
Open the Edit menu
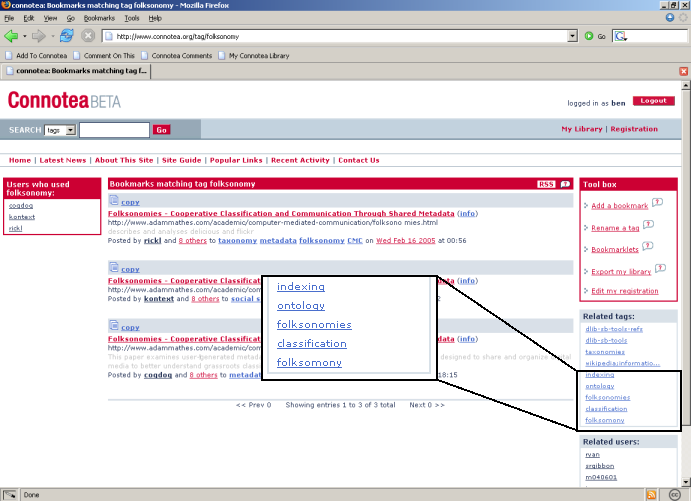29,18
